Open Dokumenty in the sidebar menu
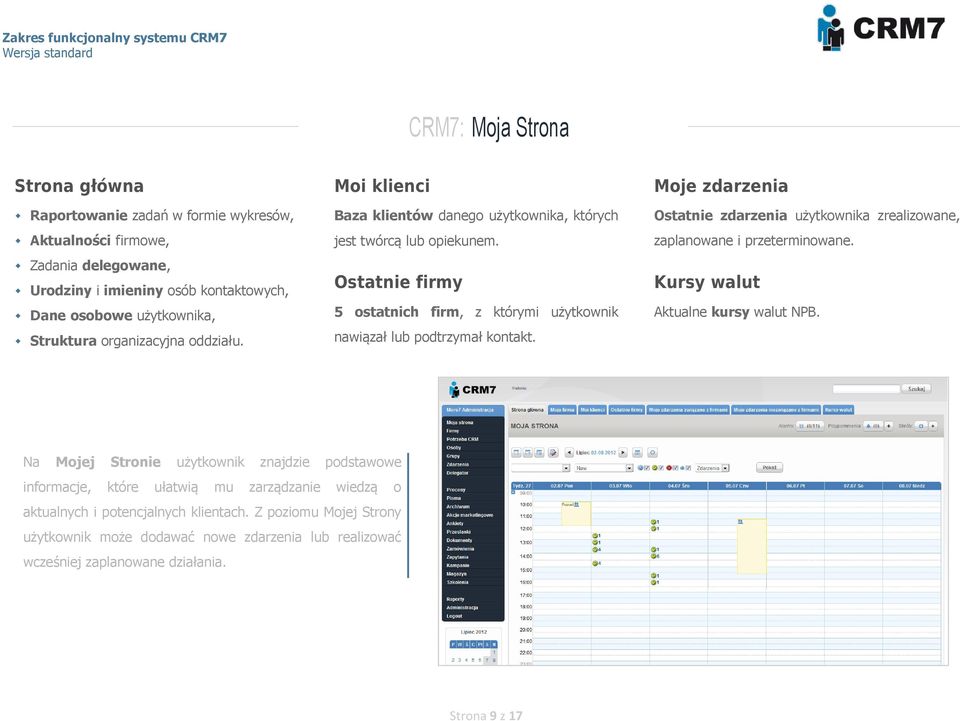This screenshot has width=960, height=721. pyautogui.click(x=459, y=540)
